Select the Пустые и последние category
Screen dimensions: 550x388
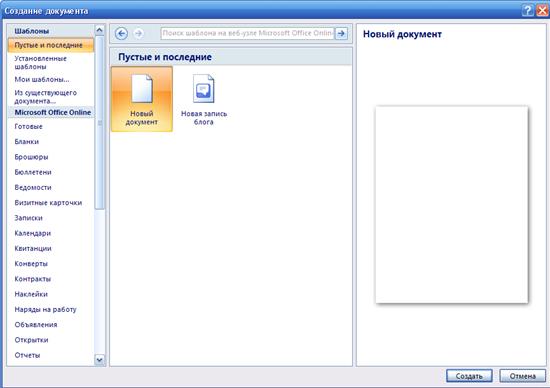[x=51, y=45]
